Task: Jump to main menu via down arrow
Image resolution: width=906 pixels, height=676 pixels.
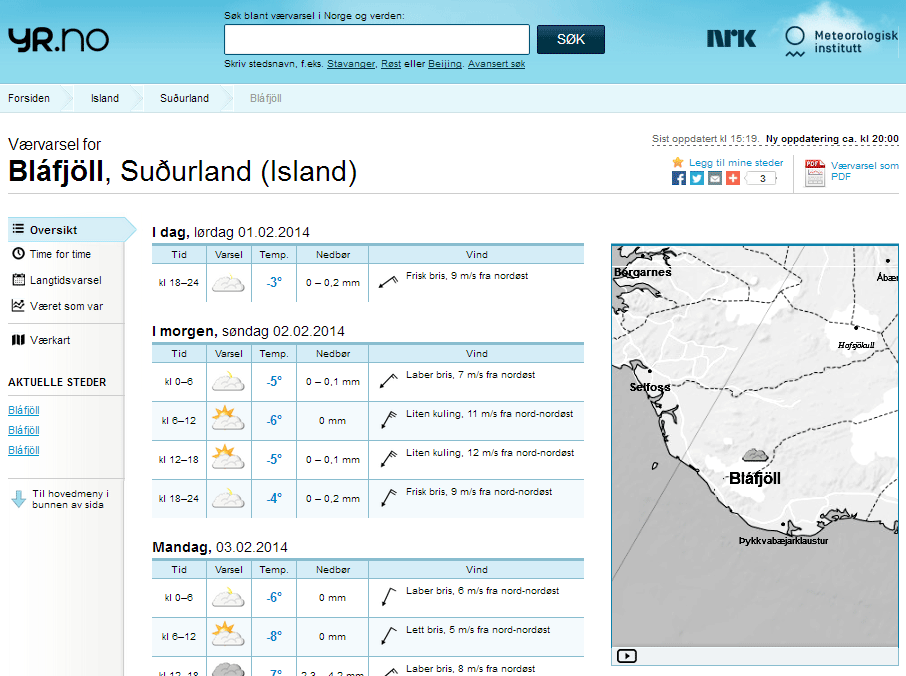Action: 18,499
